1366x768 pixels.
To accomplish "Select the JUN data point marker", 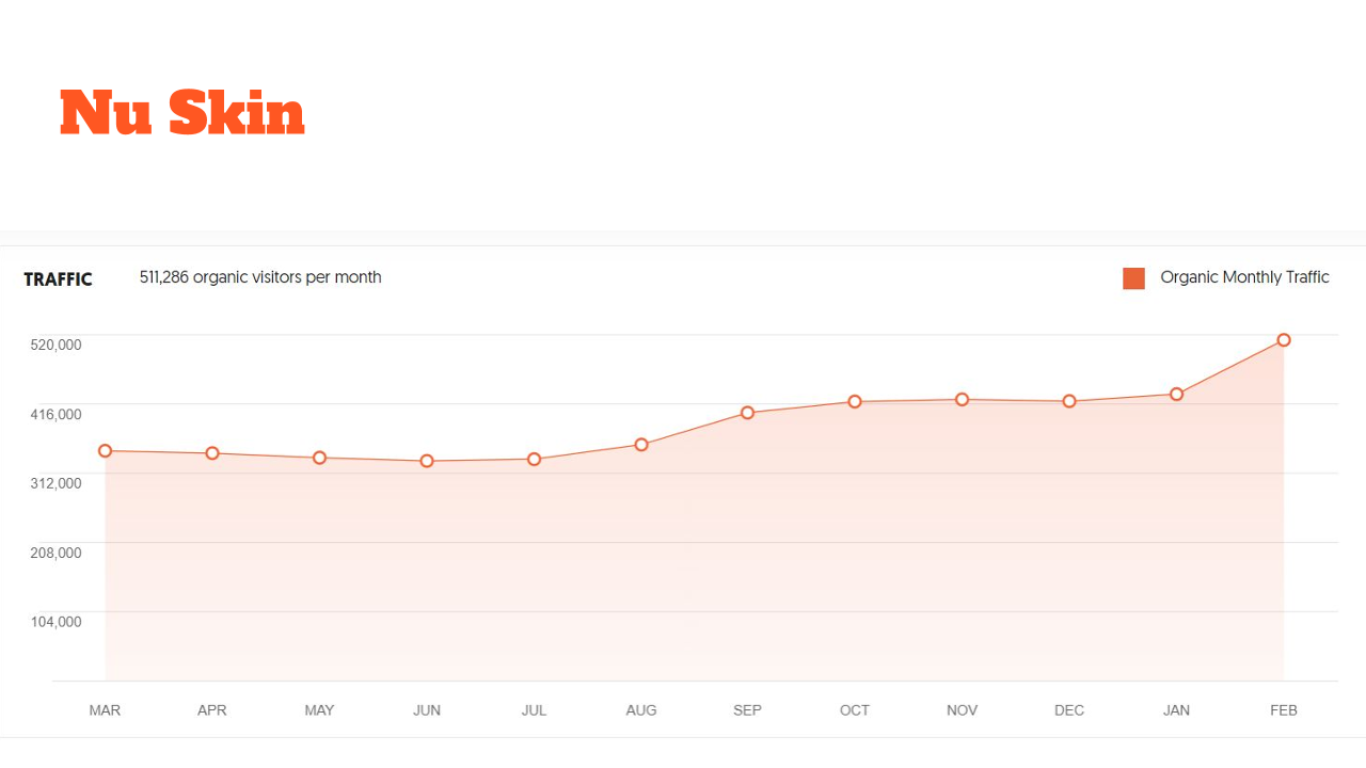I will tap(427, 461).
